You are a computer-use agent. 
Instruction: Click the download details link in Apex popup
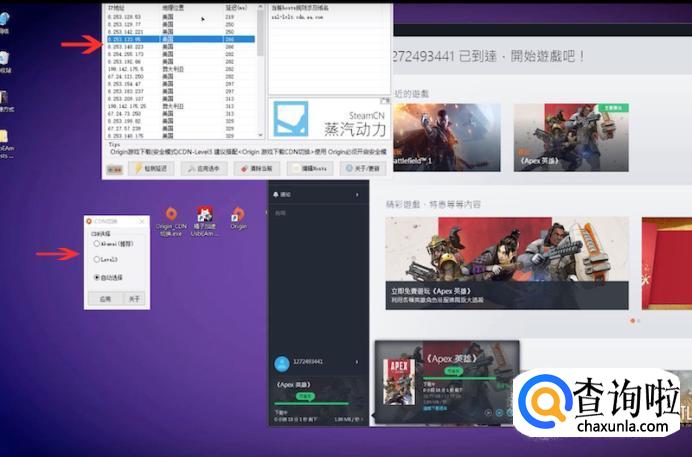click(x=435, y=408)
